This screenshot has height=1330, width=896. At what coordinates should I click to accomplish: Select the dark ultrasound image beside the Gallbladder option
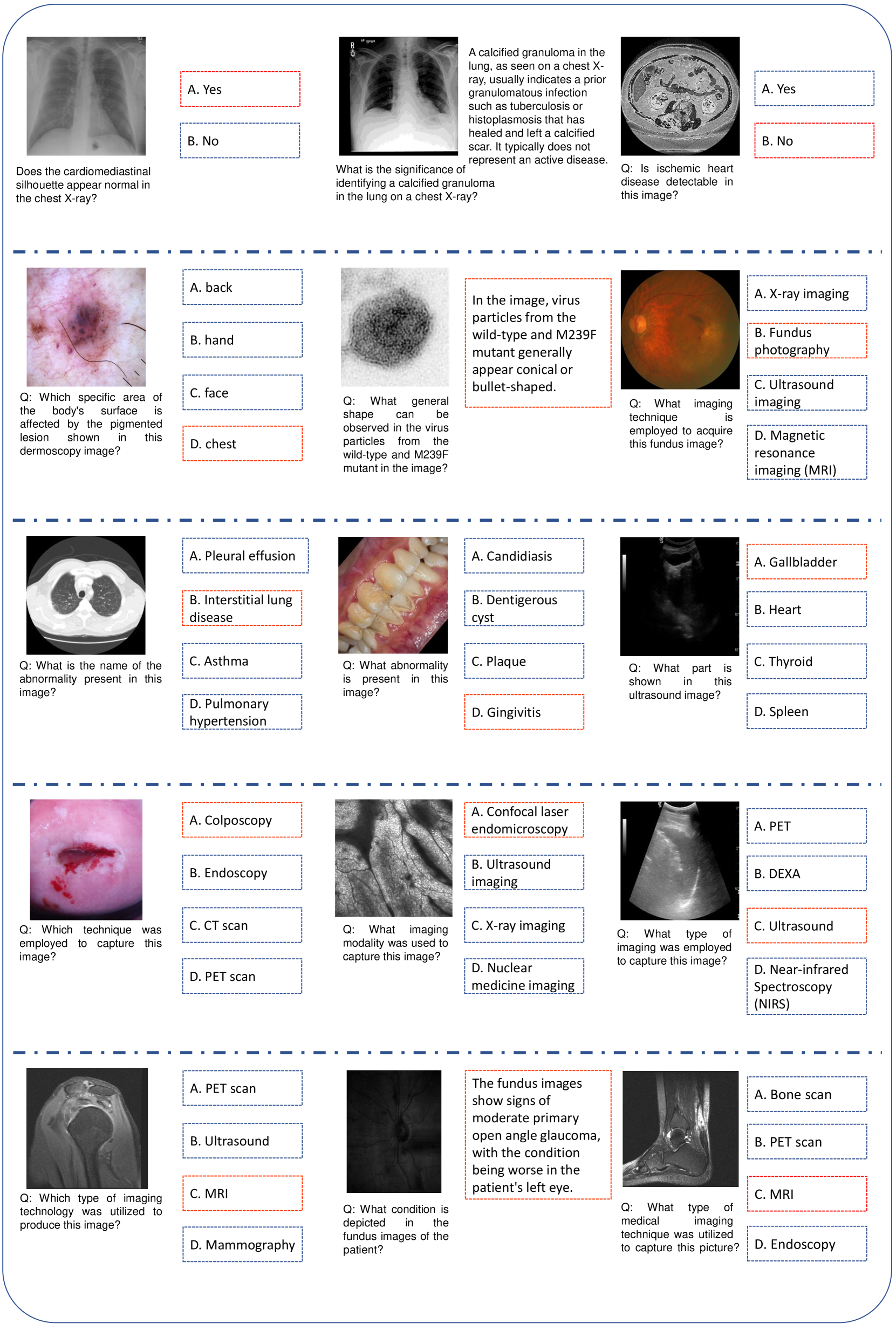[680, 596]
